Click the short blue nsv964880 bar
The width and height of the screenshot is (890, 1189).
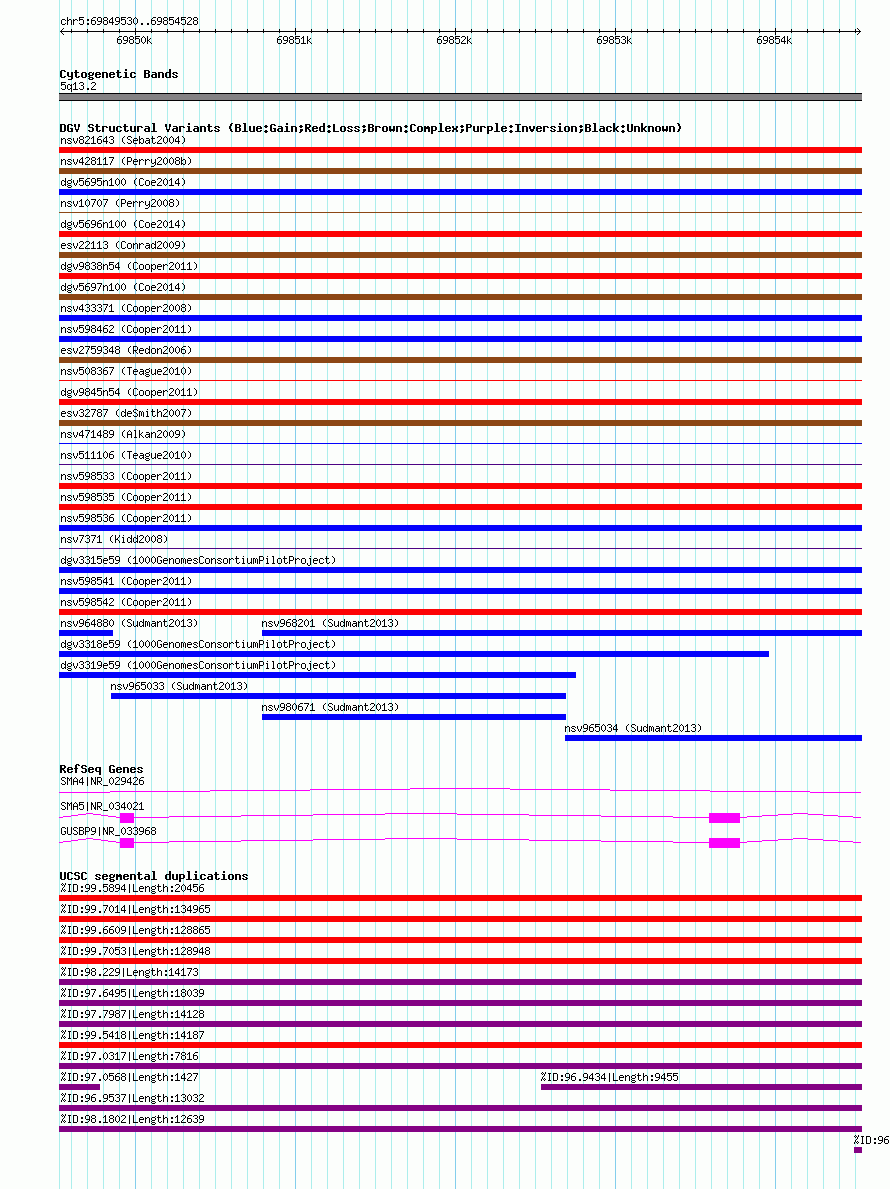click(86, 632)
